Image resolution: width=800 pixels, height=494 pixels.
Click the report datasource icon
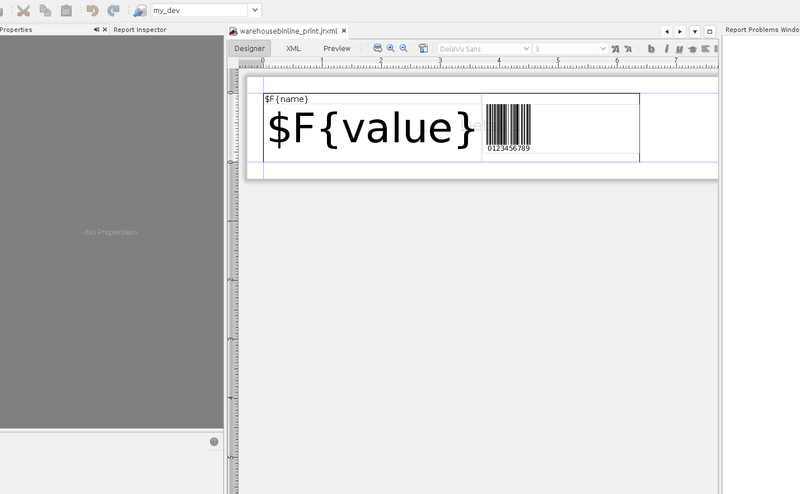(x=139, y=10)
